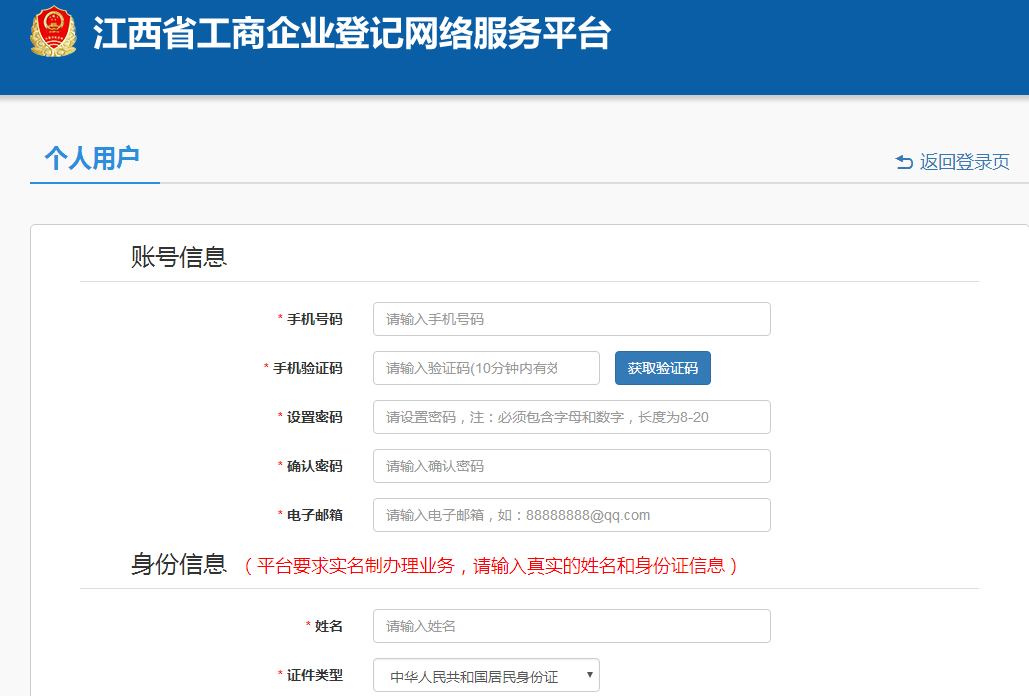
Task: Click the 江西省工商企业登记网络服务平台 title
Action: tap(352, 33)
